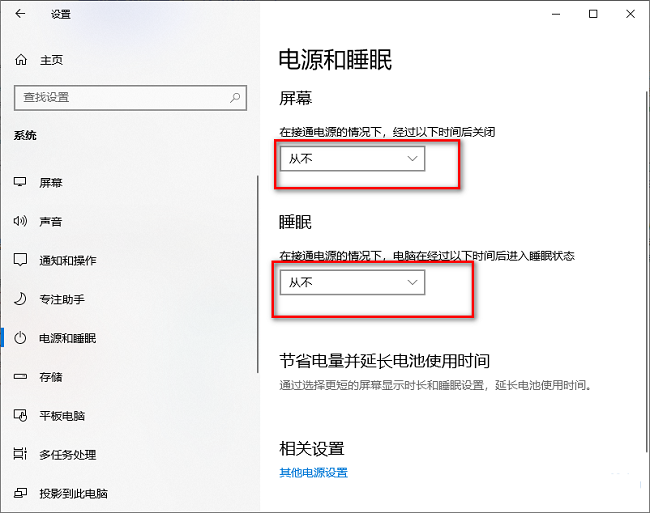This screenshot has height=513, width=650.
Task: Click the monitor icon for 屏幕
Action: 20,182
